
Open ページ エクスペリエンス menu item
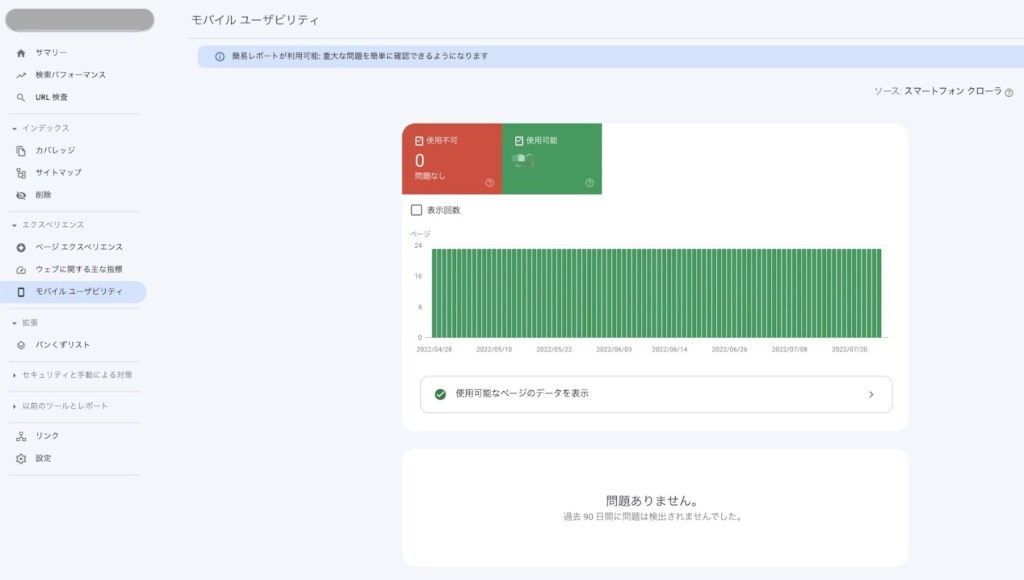click(x=78, y=247)
